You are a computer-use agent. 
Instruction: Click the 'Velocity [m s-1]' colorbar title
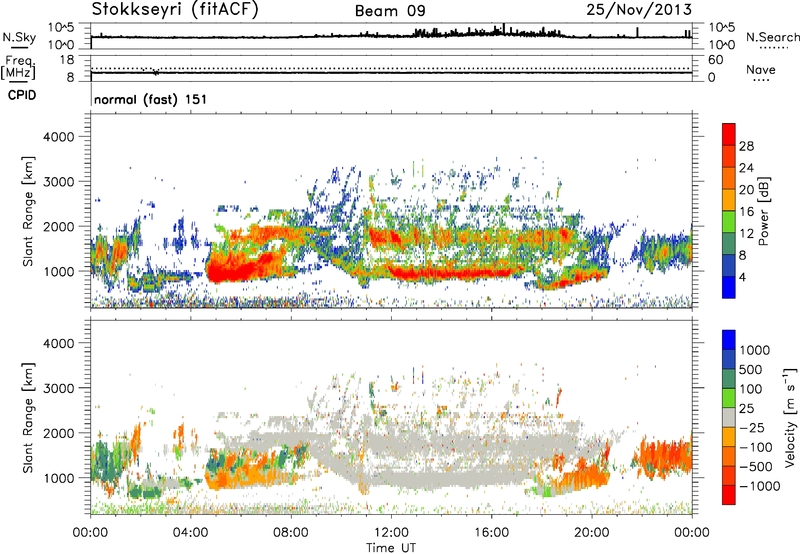pyautogui.click(x=790, y=417)
